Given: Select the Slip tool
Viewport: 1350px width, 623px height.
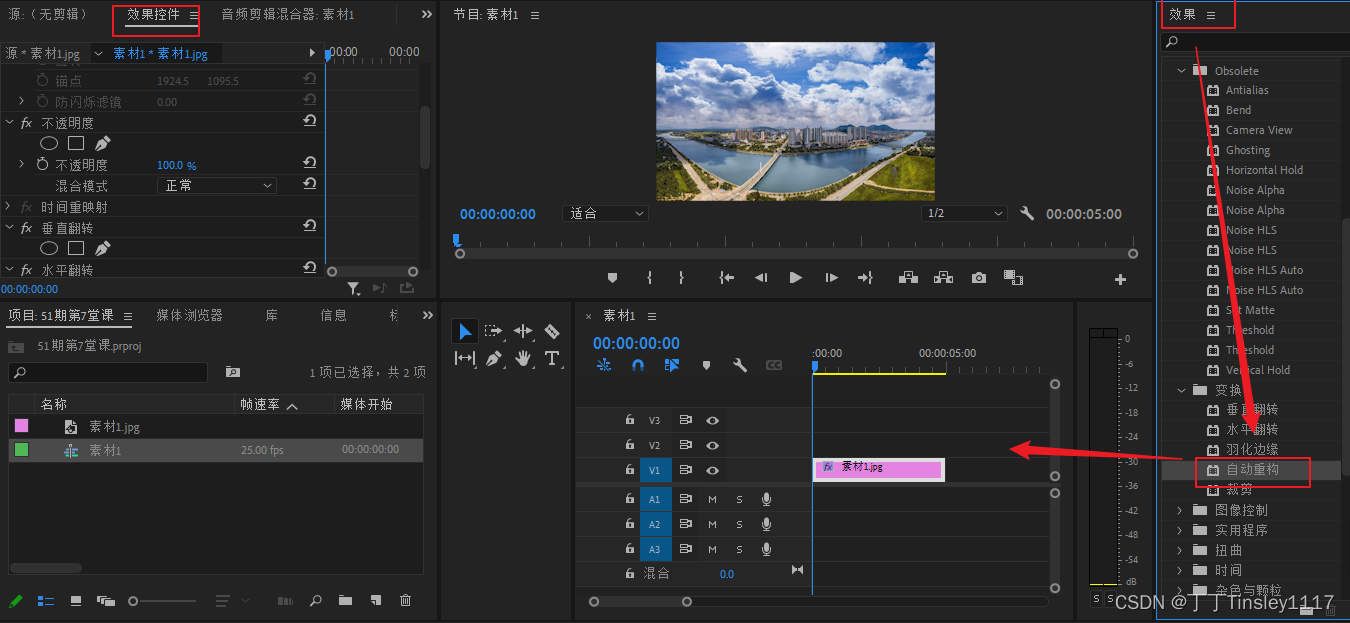Looking at the screenshot, I should coord(465,358).
